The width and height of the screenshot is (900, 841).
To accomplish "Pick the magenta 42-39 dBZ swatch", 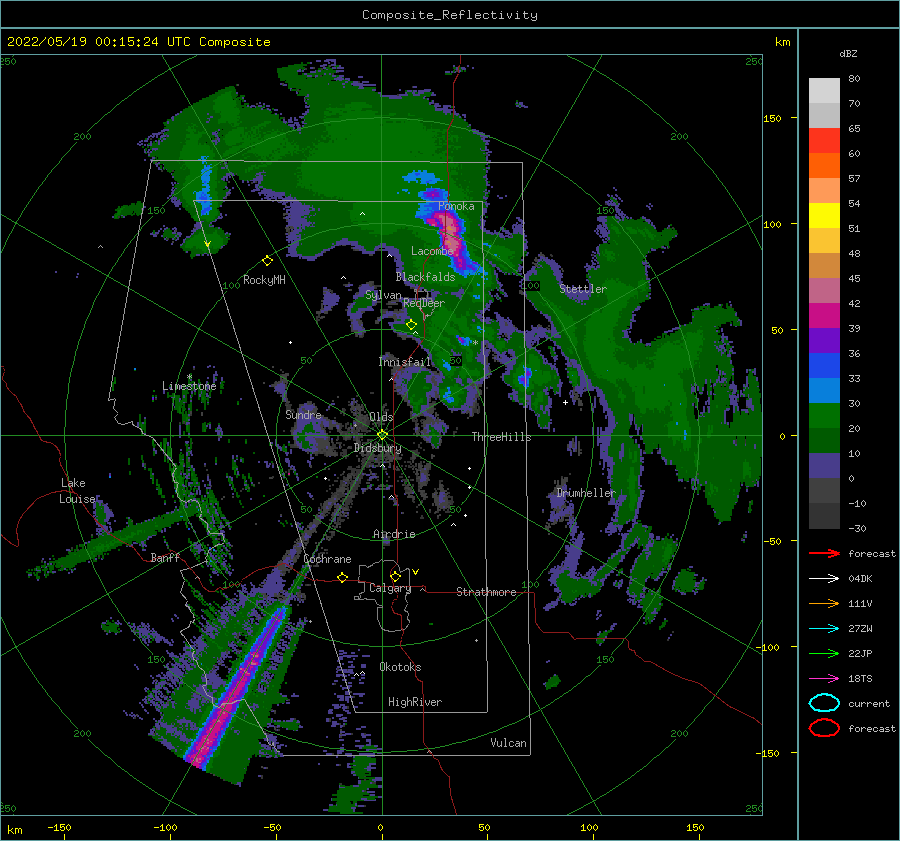I will (x=824, y=316).
